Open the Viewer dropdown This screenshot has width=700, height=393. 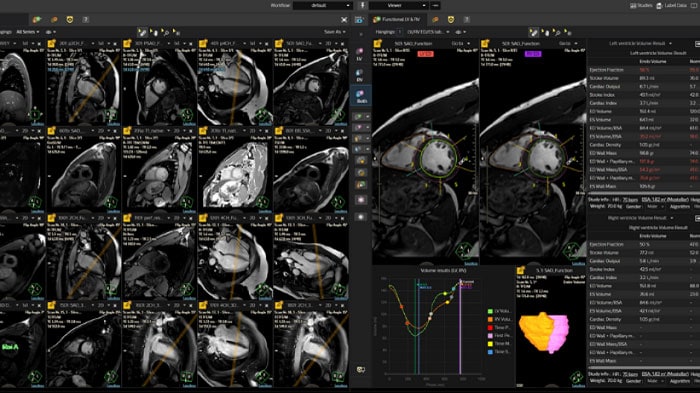(398, 5)
